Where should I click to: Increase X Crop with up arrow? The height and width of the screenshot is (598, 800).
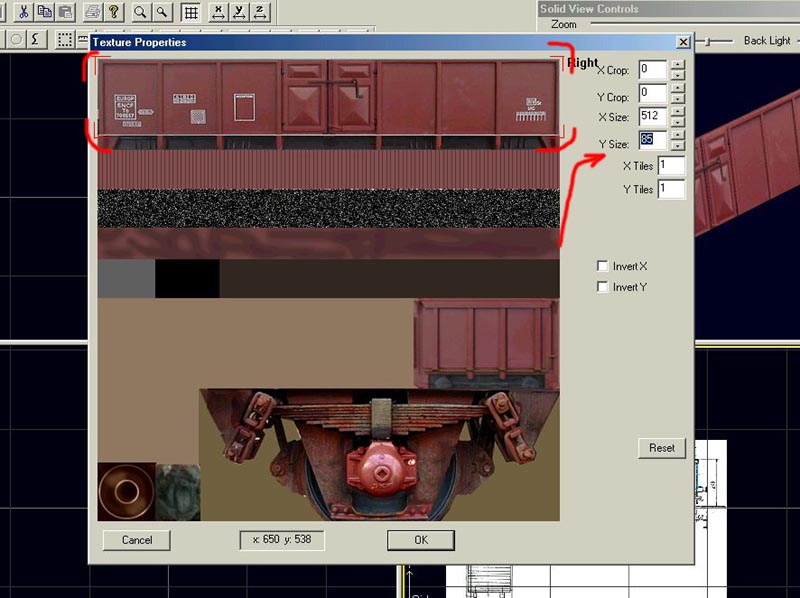(x=677, y=65)
